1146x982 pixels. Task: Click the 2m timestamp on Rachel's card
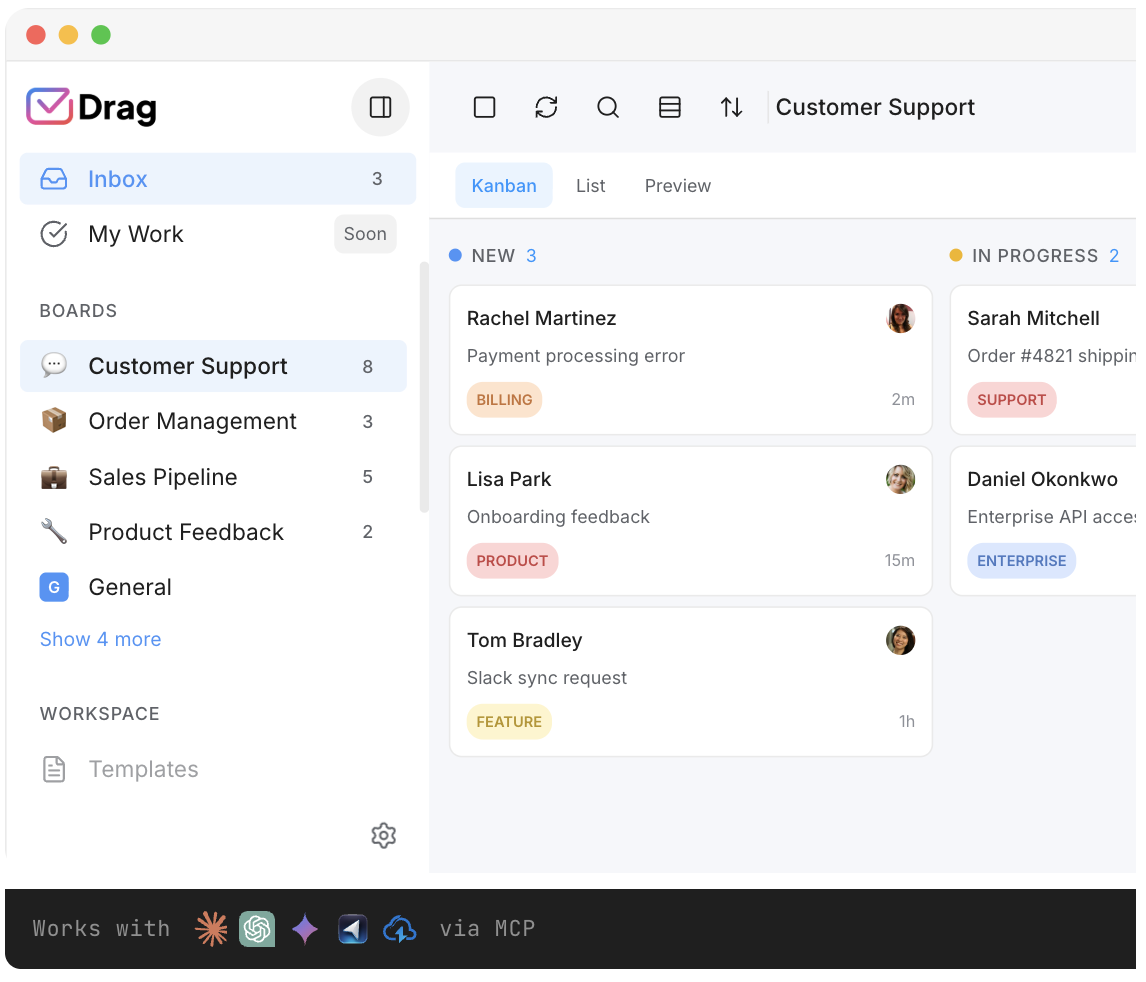903,400
